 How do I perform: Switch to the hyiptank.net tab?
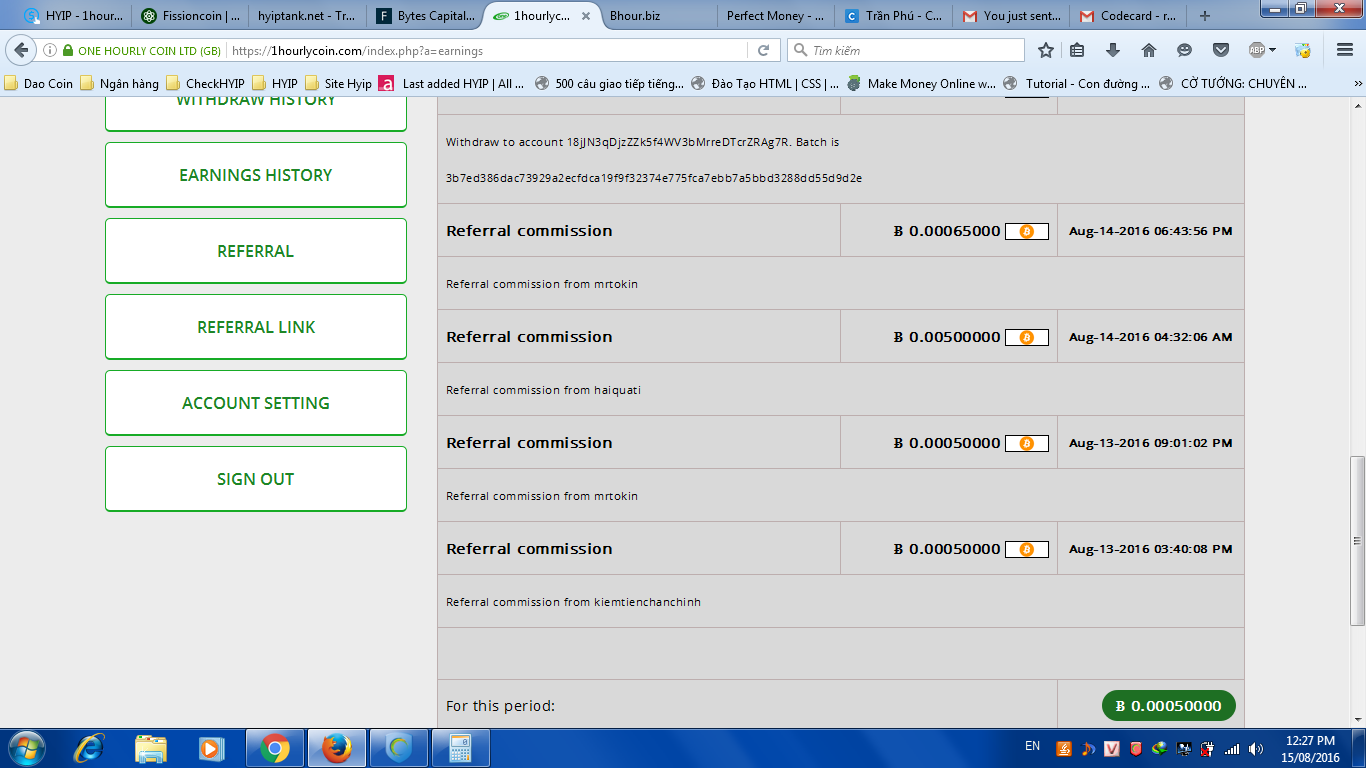click(306, 16)
